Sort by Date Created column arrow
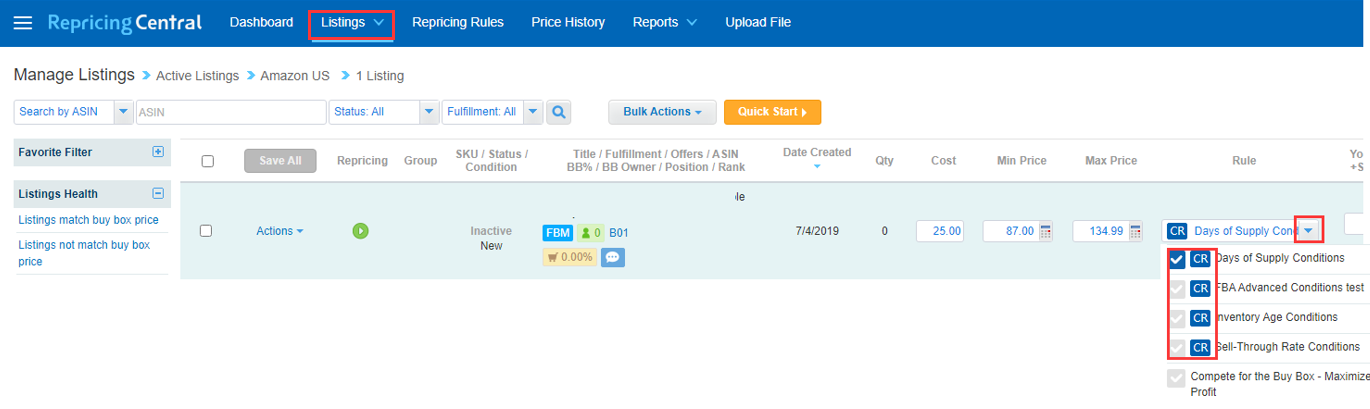1370x409 pixels. pos(817,168)
